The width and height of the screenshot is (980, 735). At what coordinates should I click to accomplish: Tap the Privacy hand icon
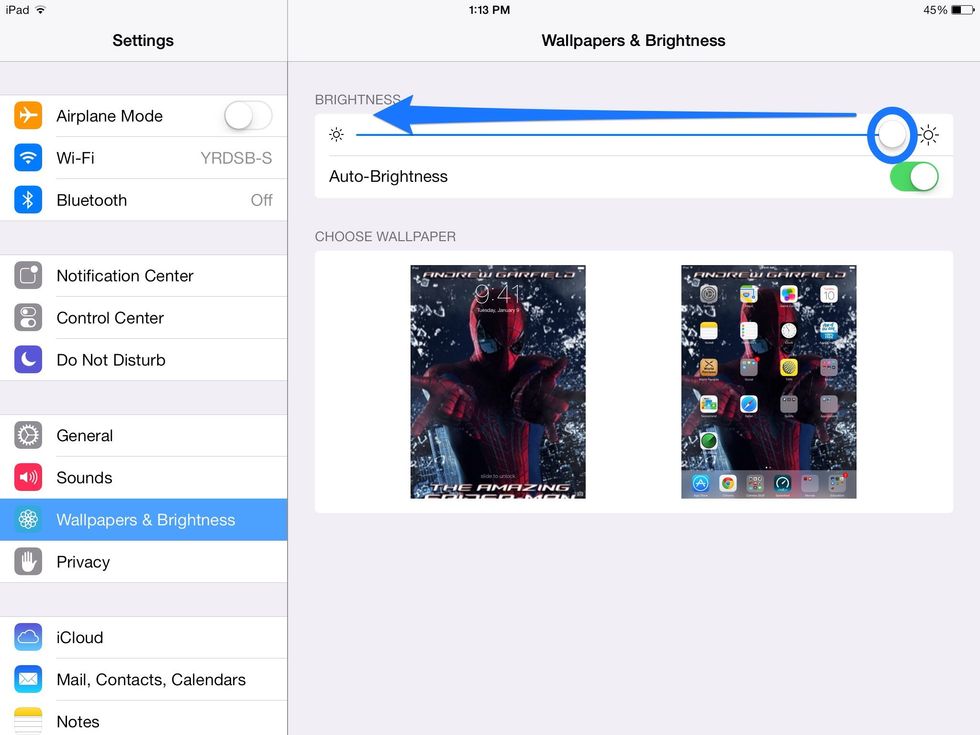point(28,562)
